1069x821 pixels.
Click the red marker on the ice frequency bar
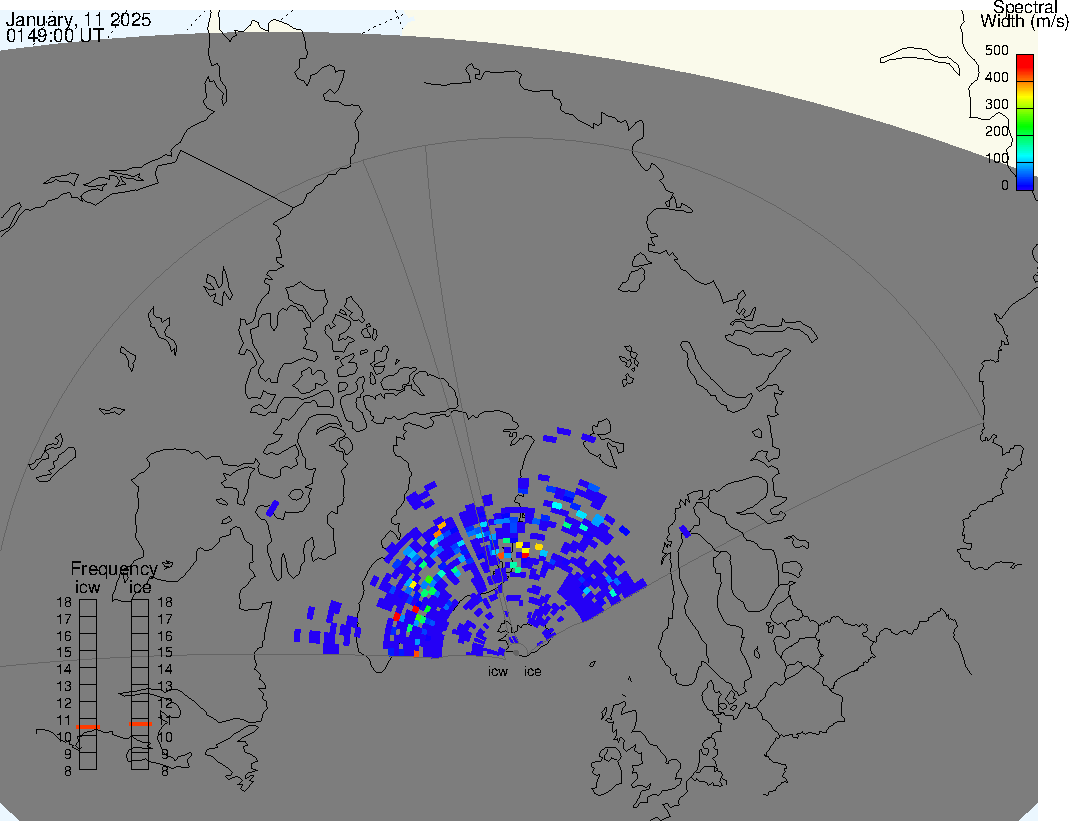click(140, 723)
